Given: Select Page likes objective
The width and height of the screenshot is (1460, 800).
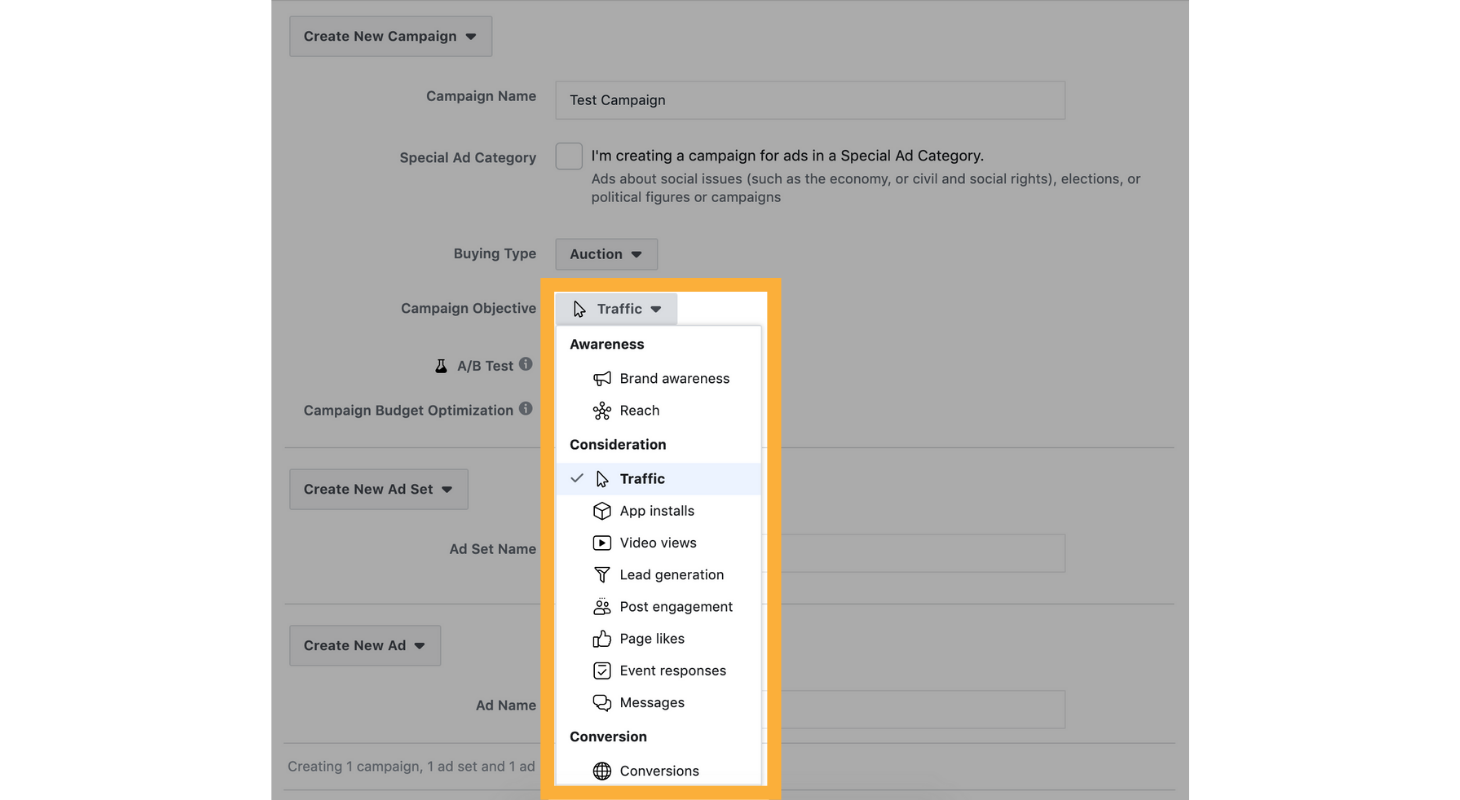Looking at the screenshot, I should point(659,638).
